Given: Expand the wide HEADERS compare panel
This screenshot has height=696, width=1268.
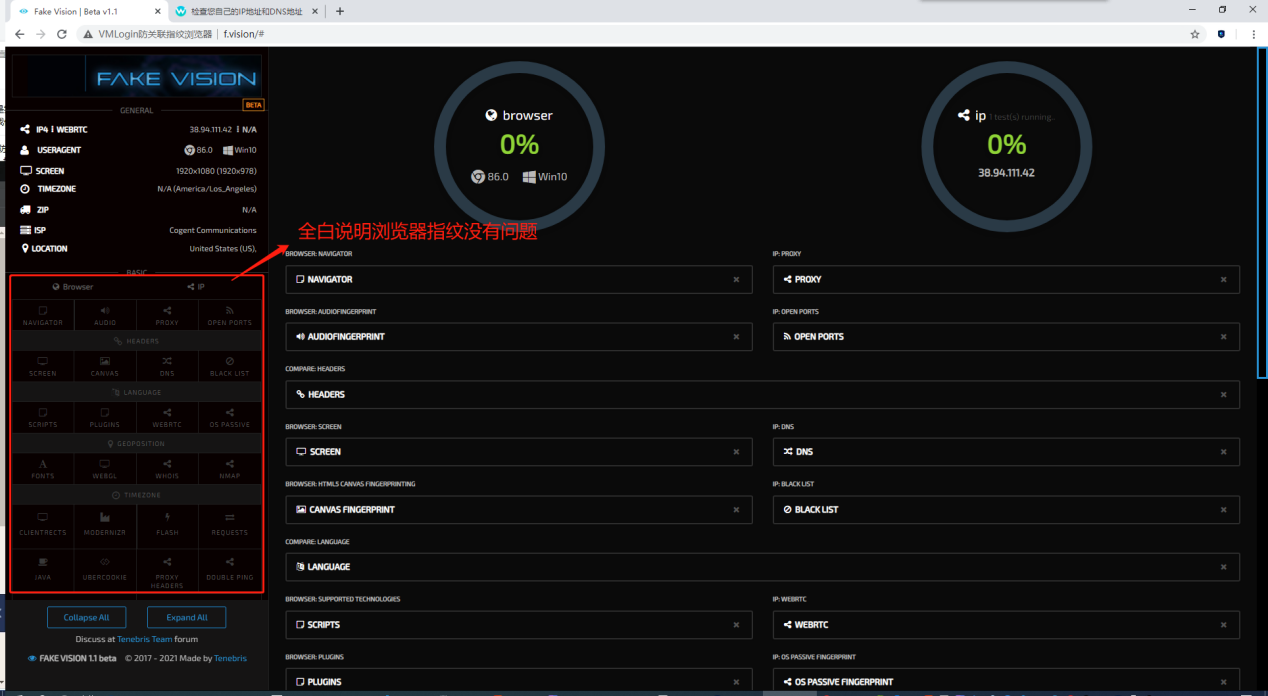Looking at the screenshot, I should coord(762,394).
